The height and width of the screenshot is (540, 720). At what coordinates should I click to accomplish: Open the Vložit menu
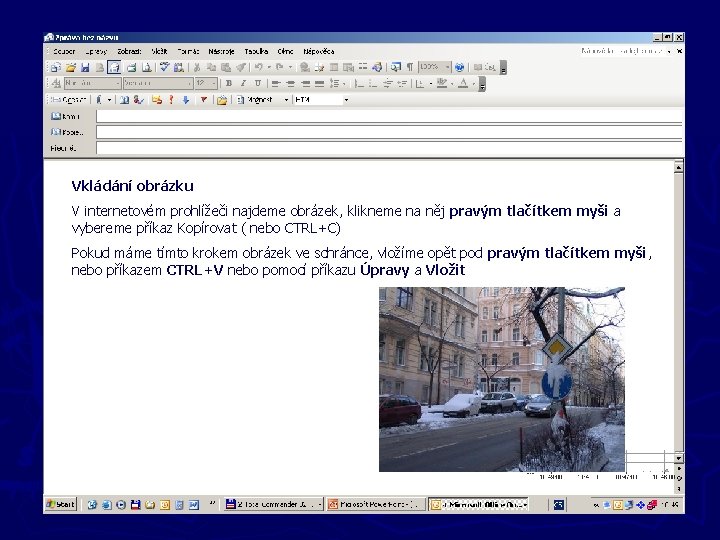pyautogui.click(x=159, y=51)
